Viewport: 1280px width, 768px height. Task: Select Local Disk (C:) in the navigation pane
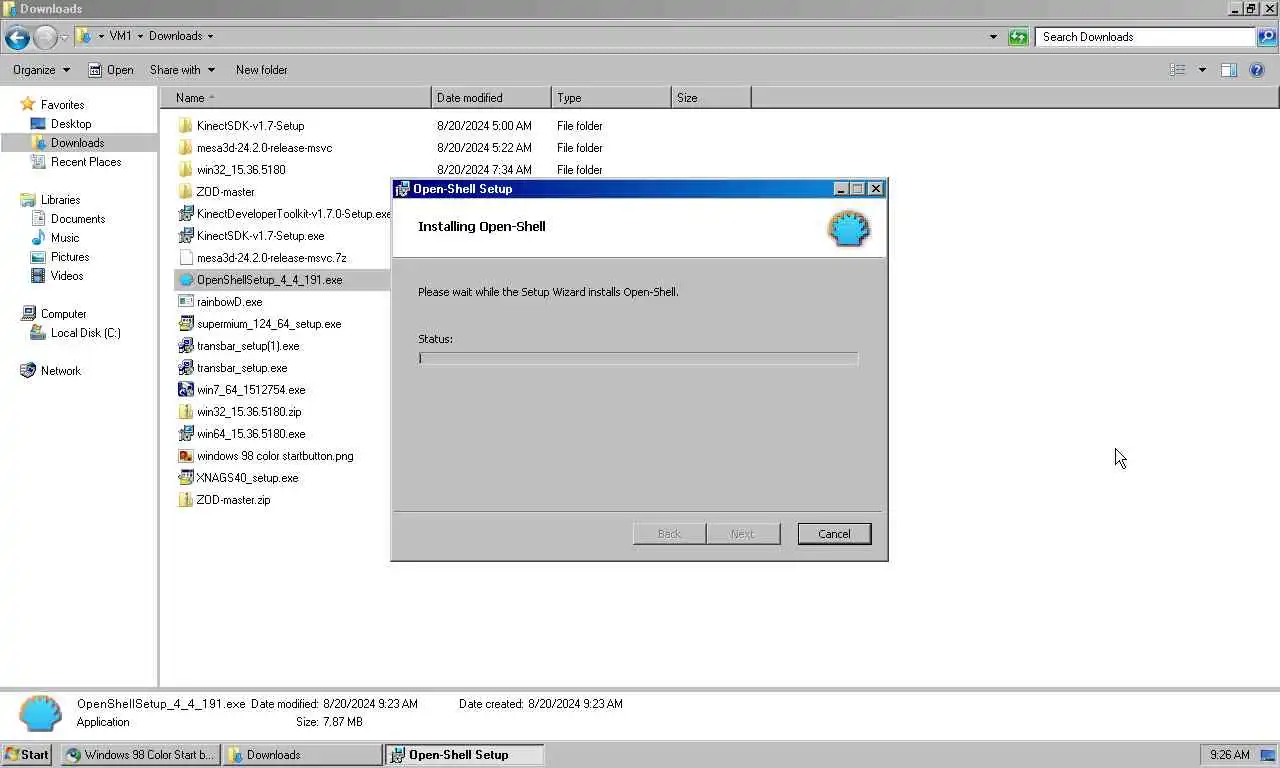85,333
